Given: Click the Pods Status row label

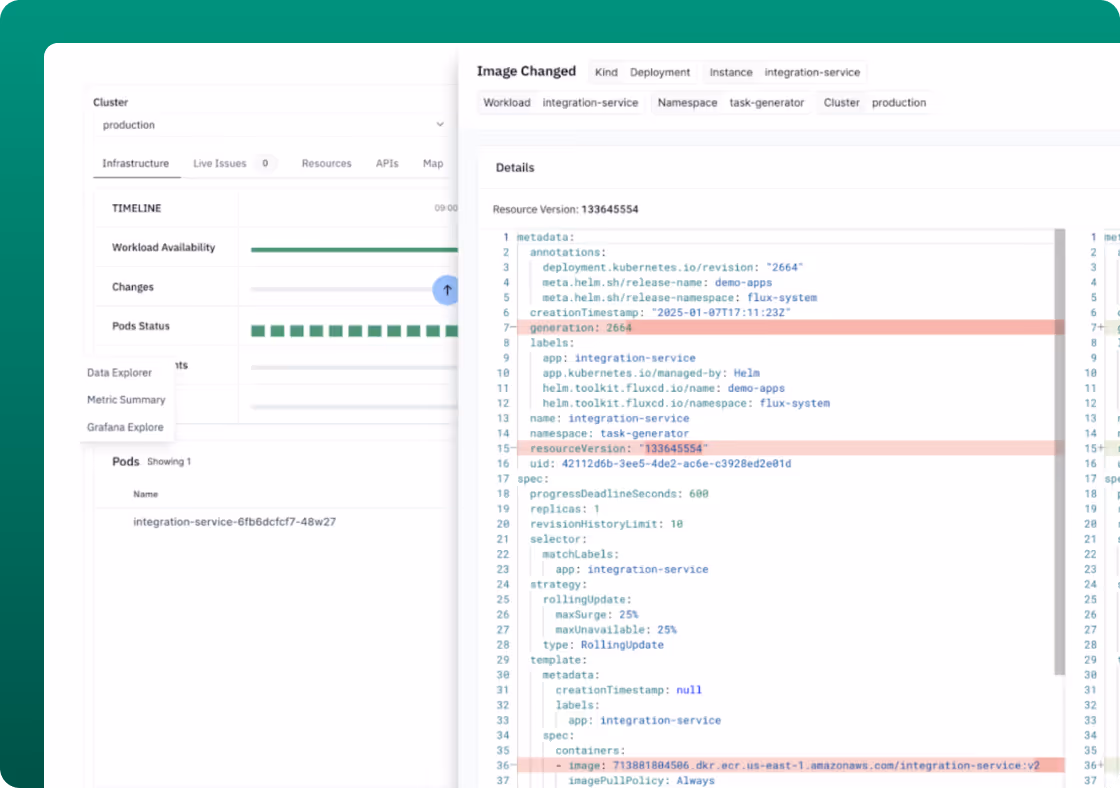Looking at the screenshot, I should [x=141, y=326].
